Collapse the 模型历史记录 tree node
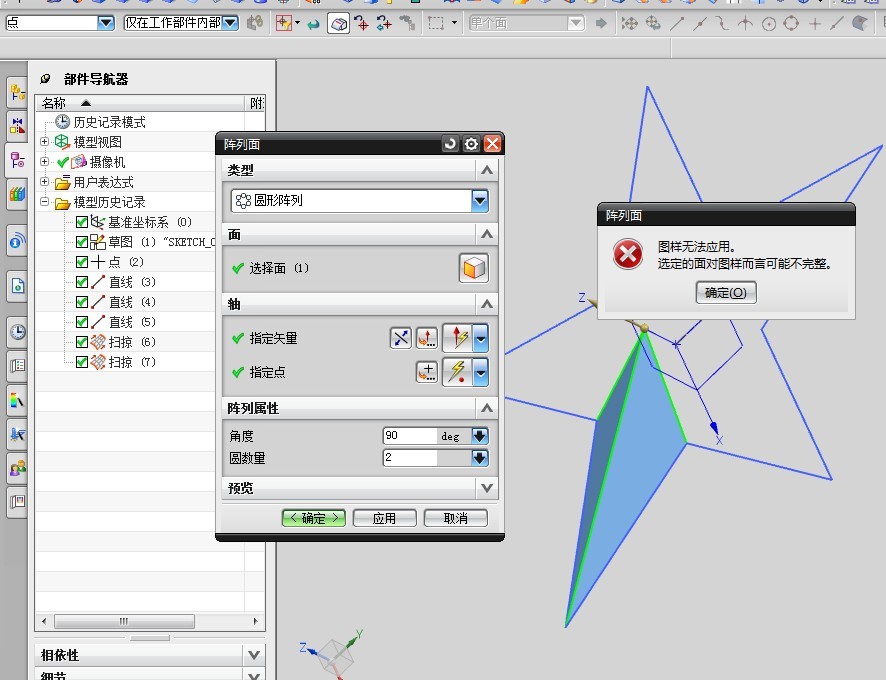The width and height of the screenshot is (886, 680). tap(45, 202)
